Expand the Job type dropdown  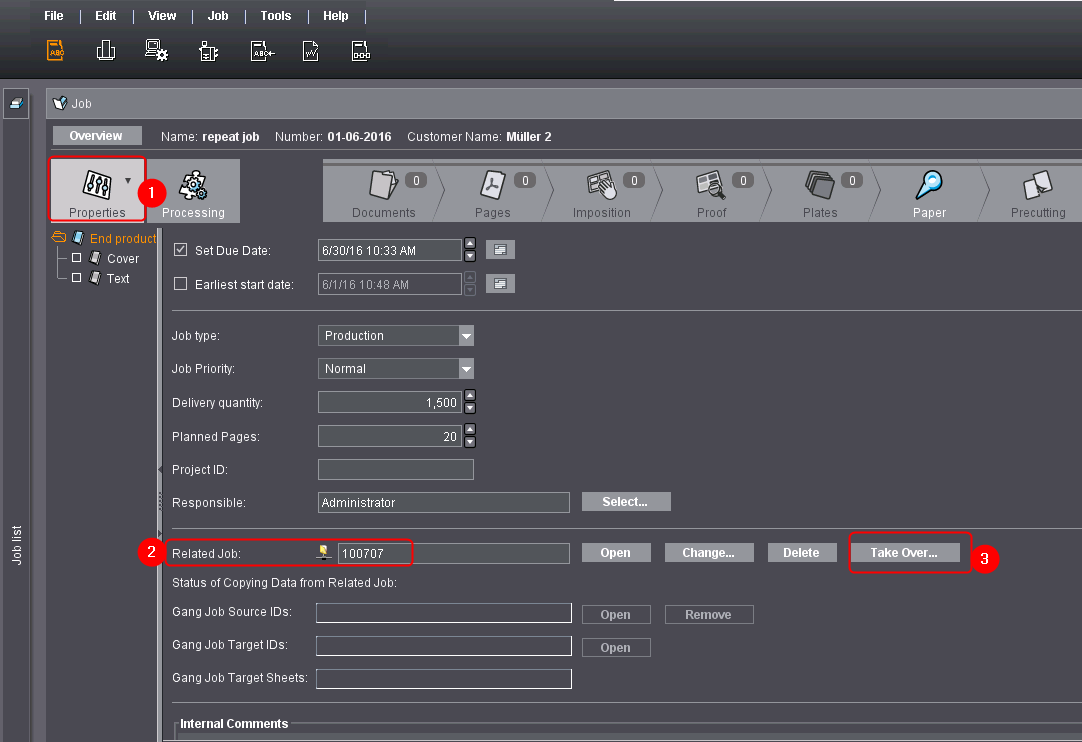tap(466, 336)
